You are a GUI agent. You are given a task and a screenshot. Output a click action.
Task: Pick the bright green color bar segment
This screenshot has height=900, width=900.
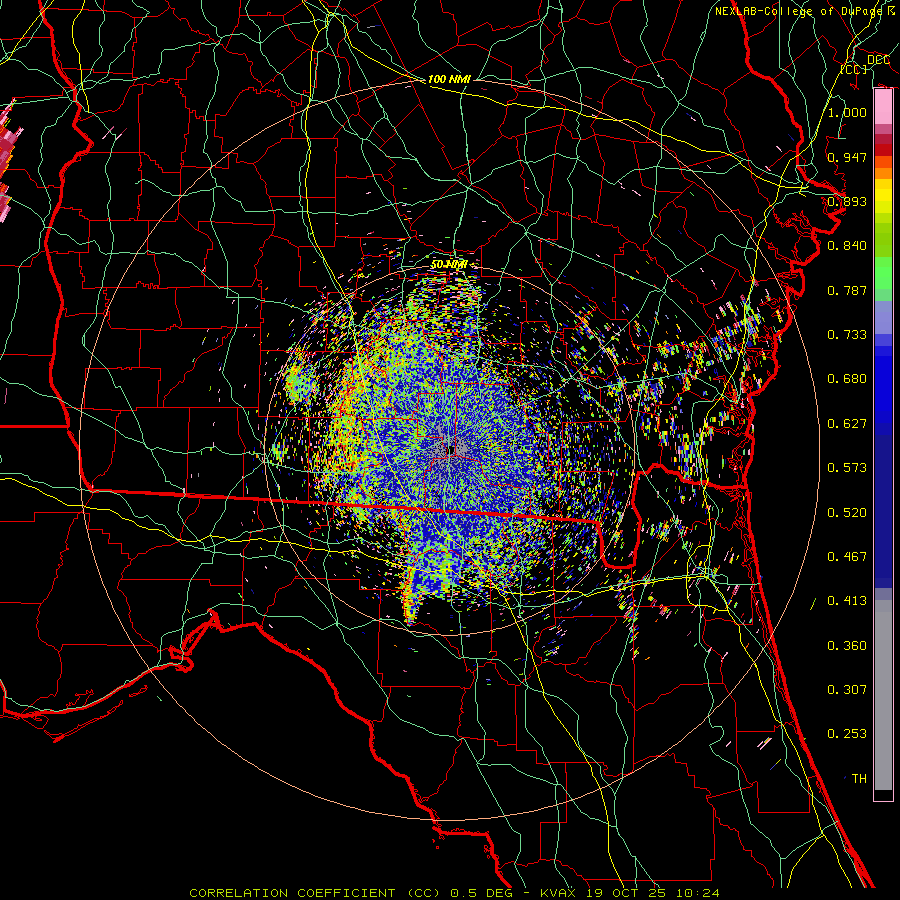(x=883, y=273)
